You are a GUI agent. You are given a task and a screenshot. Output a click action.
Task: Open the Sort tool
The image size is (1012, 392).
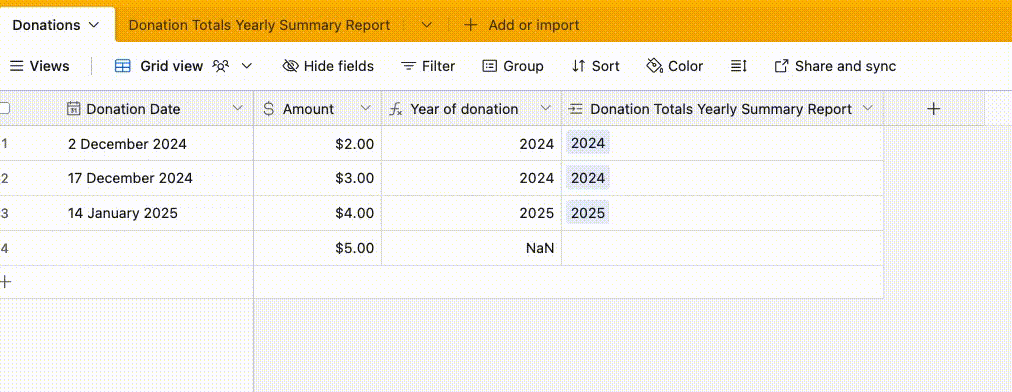tap(595, 66)
